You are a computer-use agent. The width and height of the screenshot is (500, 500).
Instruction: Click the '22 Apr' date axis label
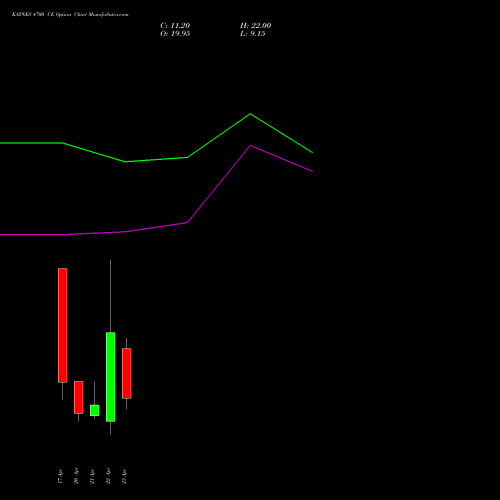[108, 476]
